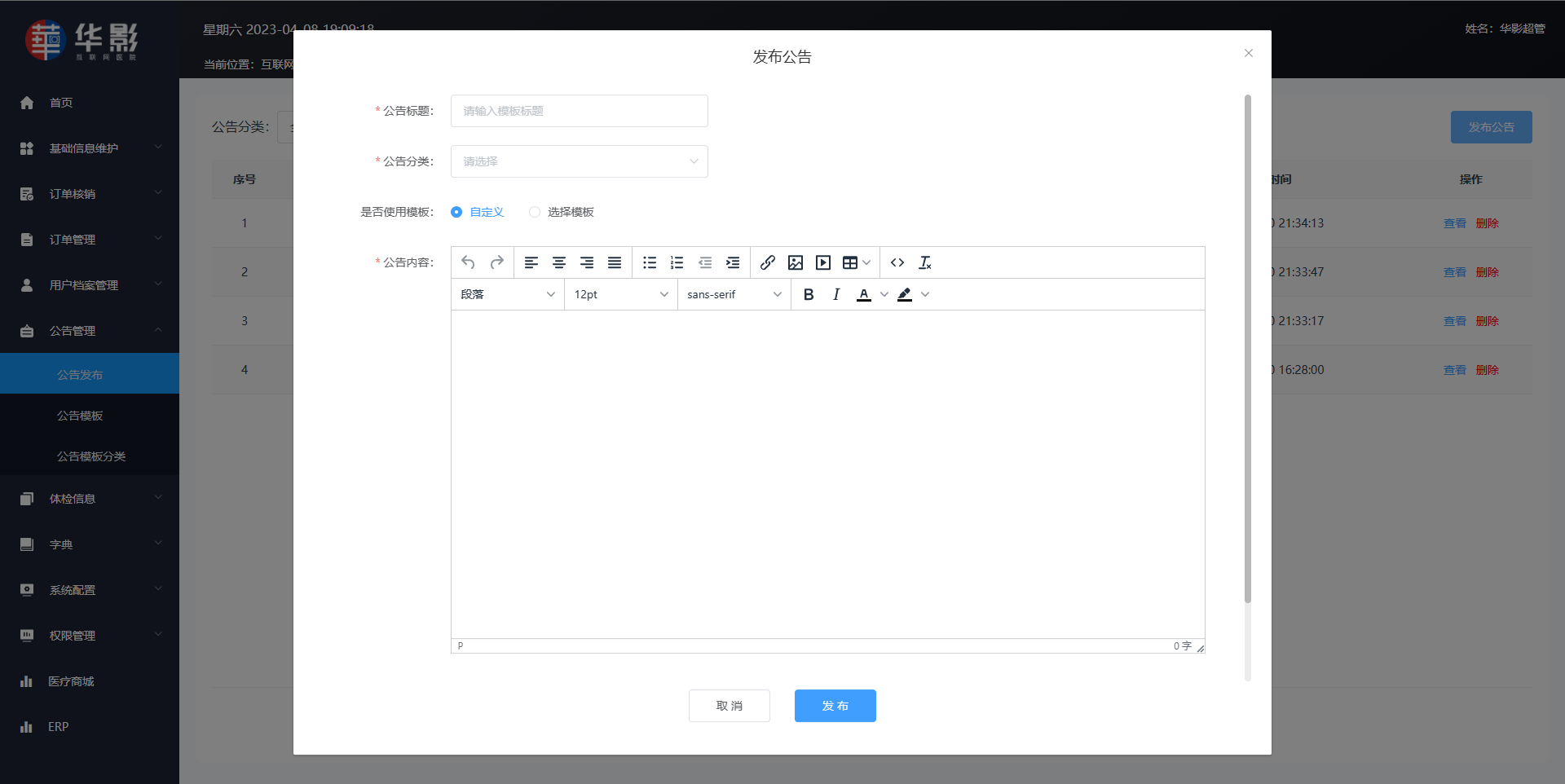The height and width of the screenshot is (784, 1565).
Task: Expand the 字典 menu
Action: (x=90, y=544)
